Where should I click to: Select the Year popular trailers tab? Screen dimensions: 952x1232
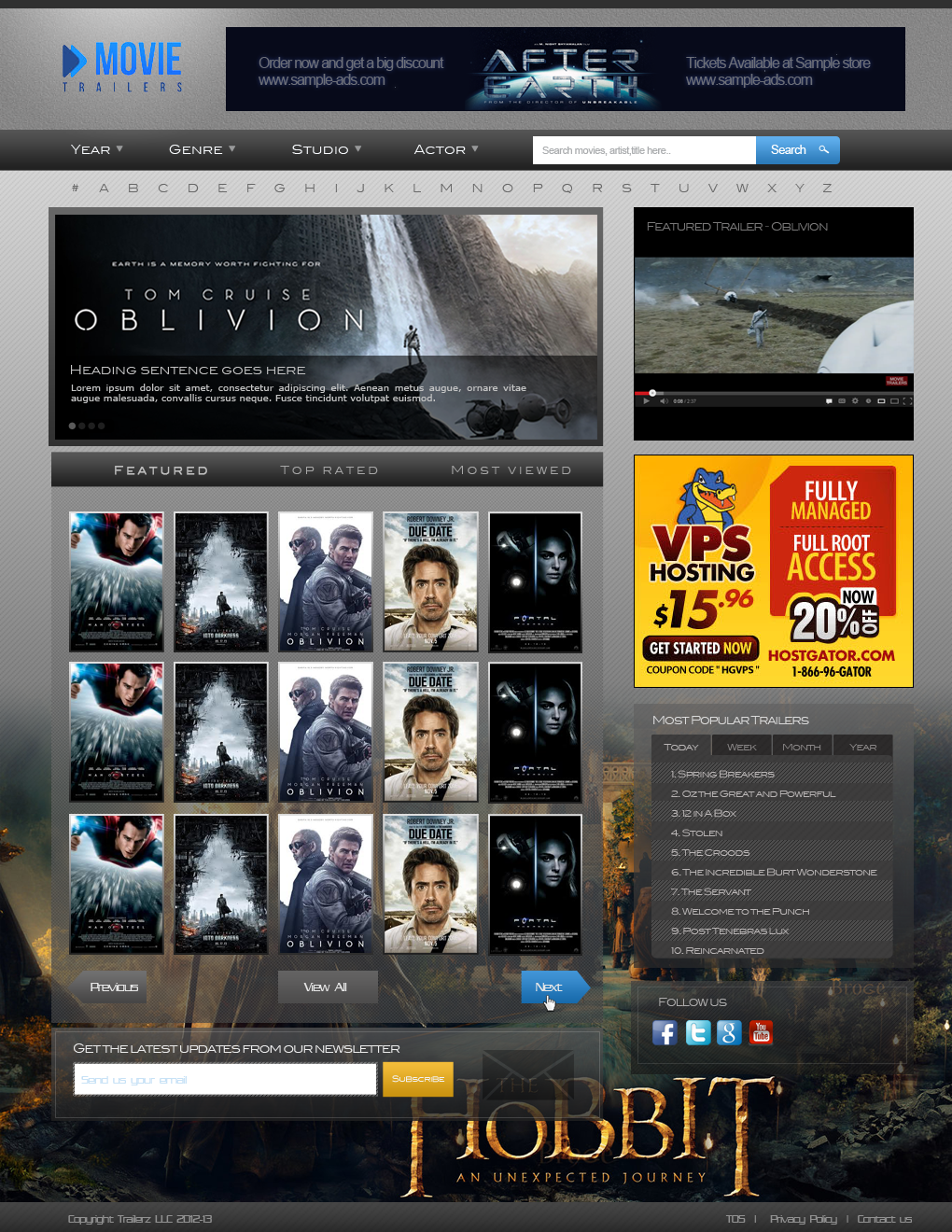pos(863,747)
